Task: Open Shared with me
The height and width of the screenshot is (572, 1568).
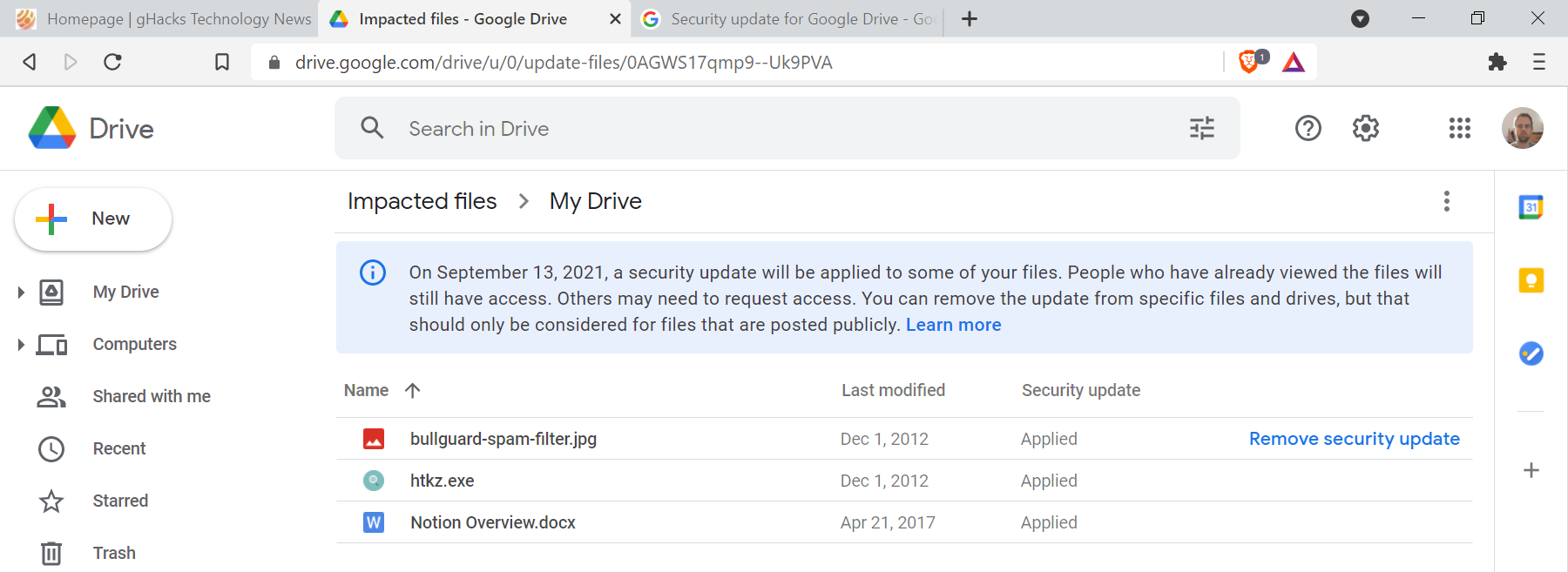Action: pos(152,396)
